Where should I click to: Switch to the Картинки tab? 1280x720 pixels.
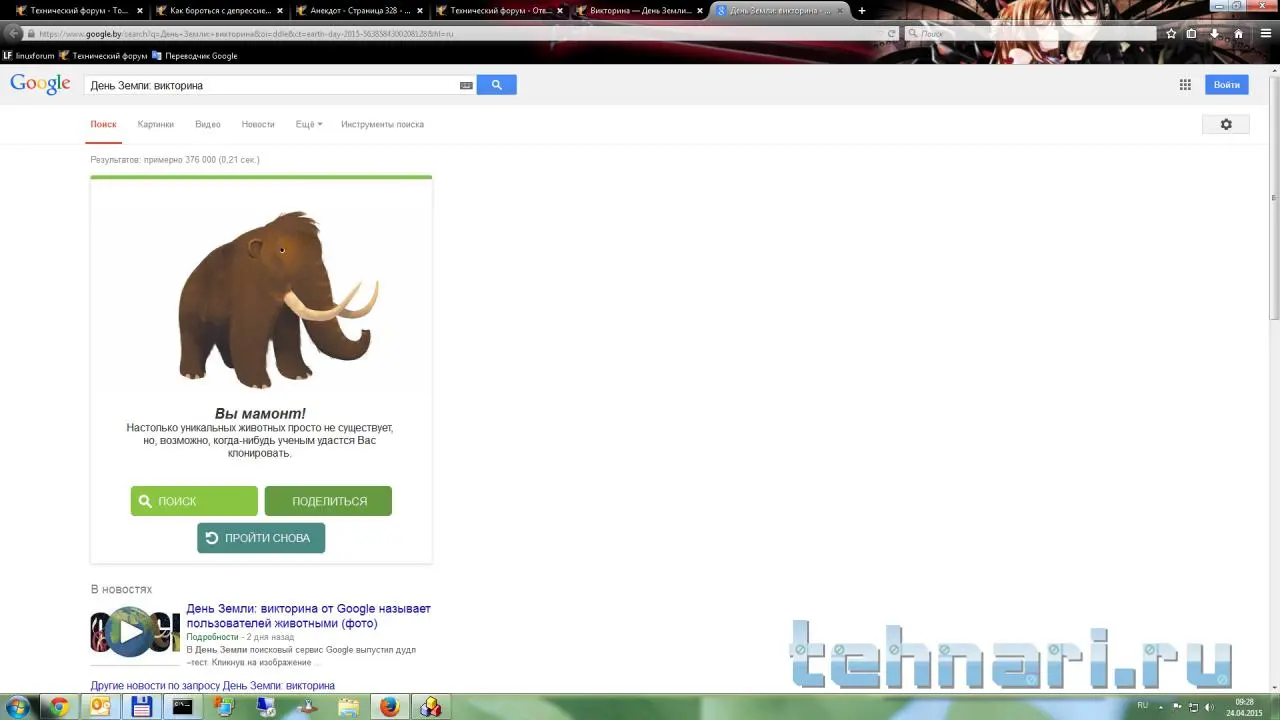156,124
